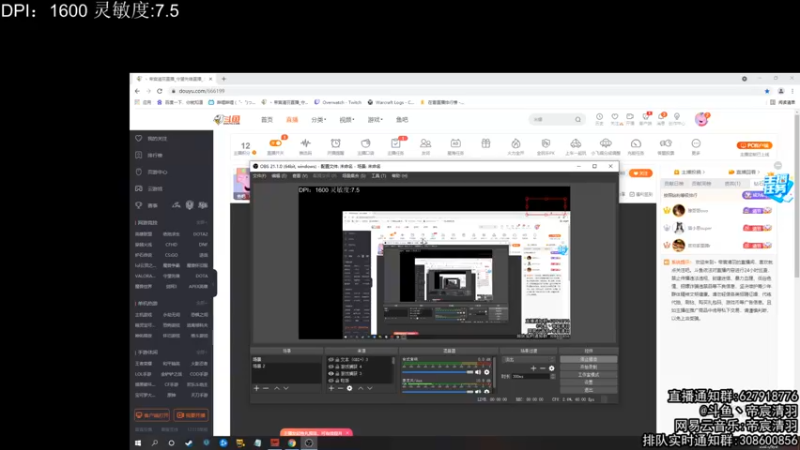Viewport: 800px width, 450px height.
Task: Click the Douyu logo in the header
Action: 228,119
